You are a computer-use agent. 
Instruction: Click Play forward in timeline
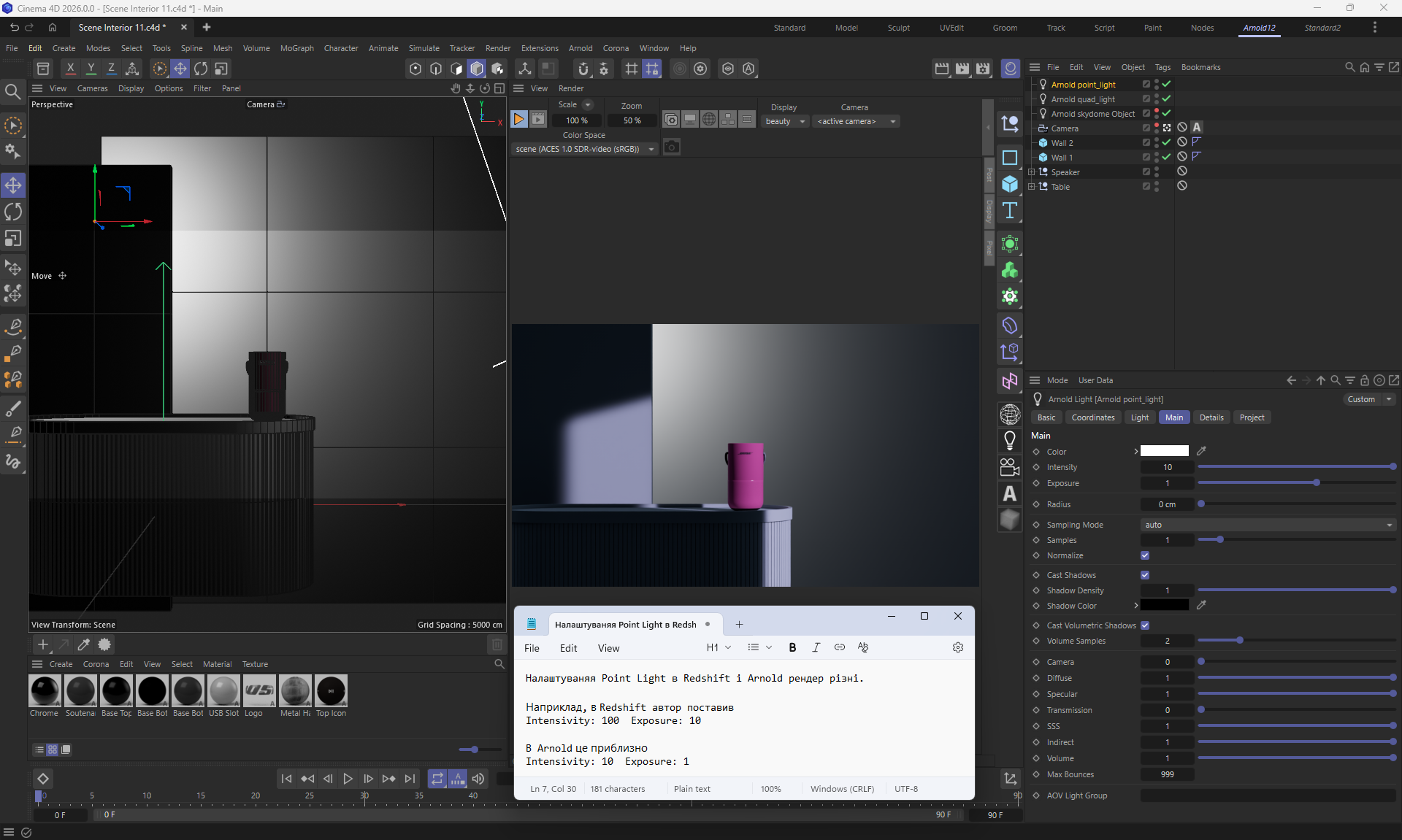coord(348,779)
